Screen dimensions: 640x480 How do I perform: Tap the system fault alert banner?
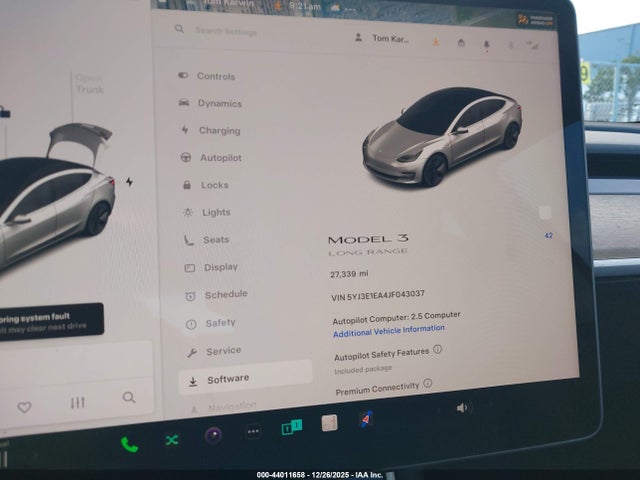tap(51, 321)
